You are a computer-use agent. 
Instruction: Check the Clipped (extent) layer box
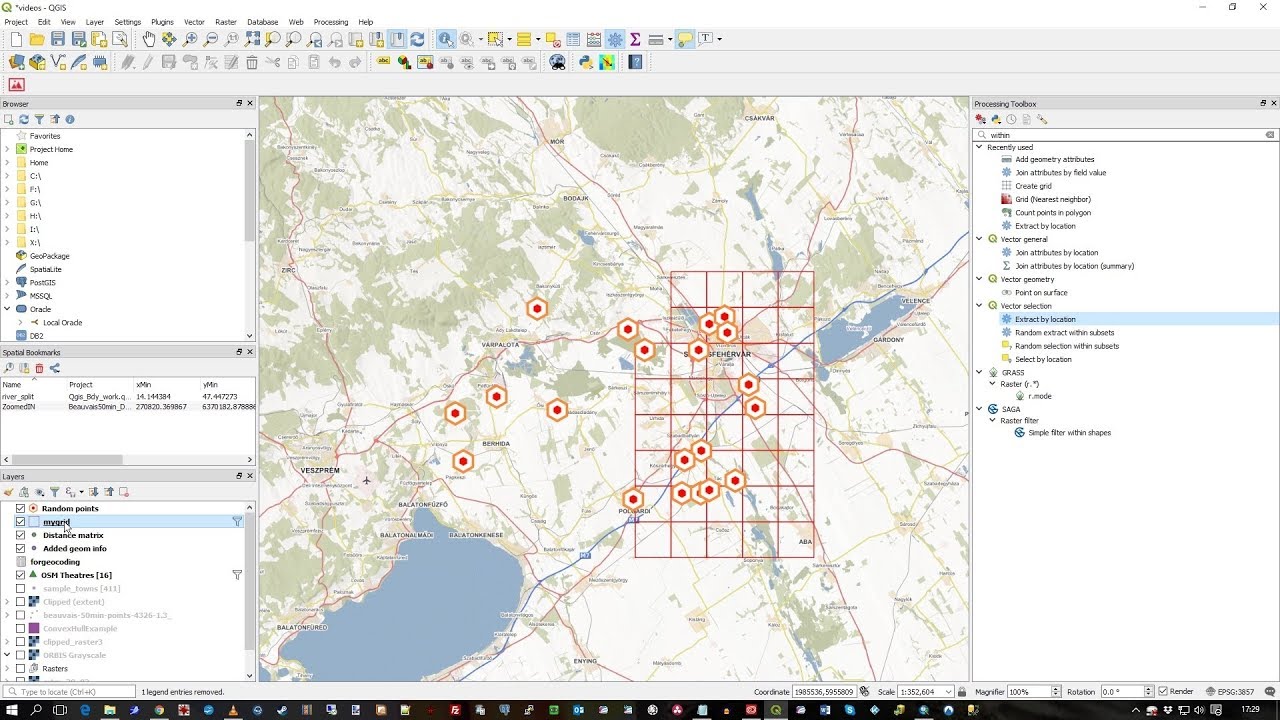tap(20, 602)
